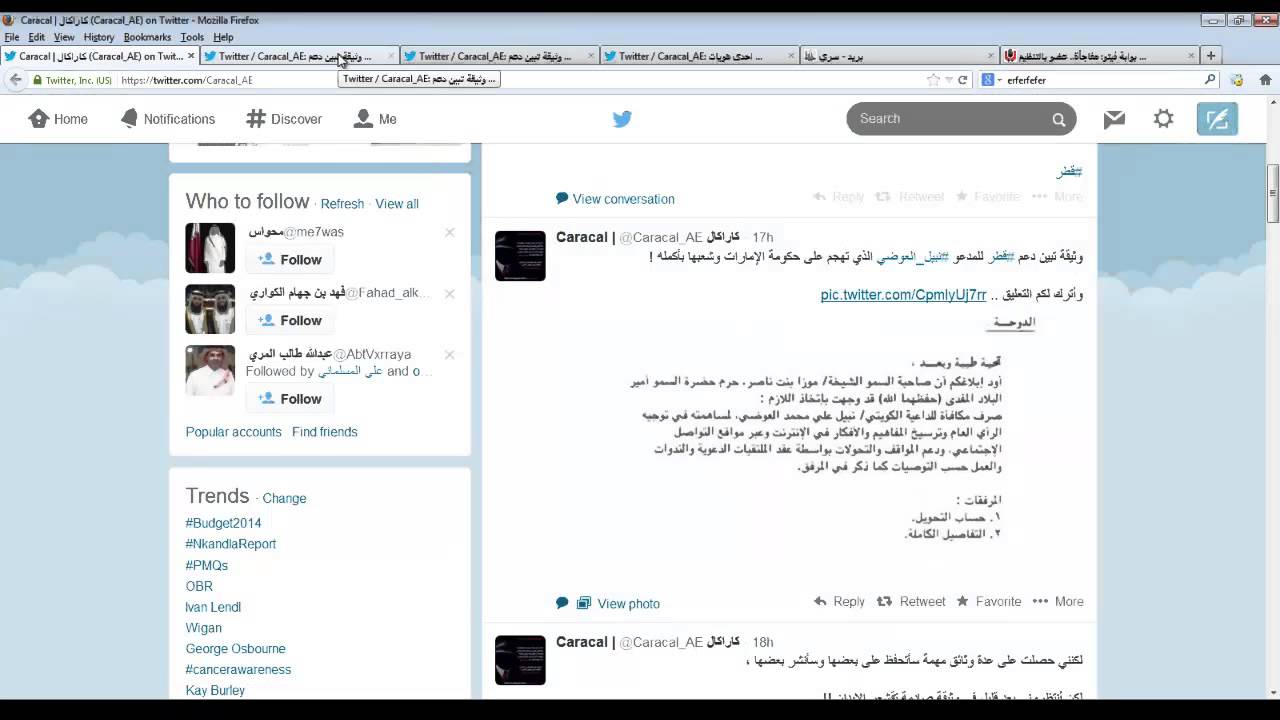Open the AbtVxrraya profile picture

pyautogui.click(x=210, y=370)
